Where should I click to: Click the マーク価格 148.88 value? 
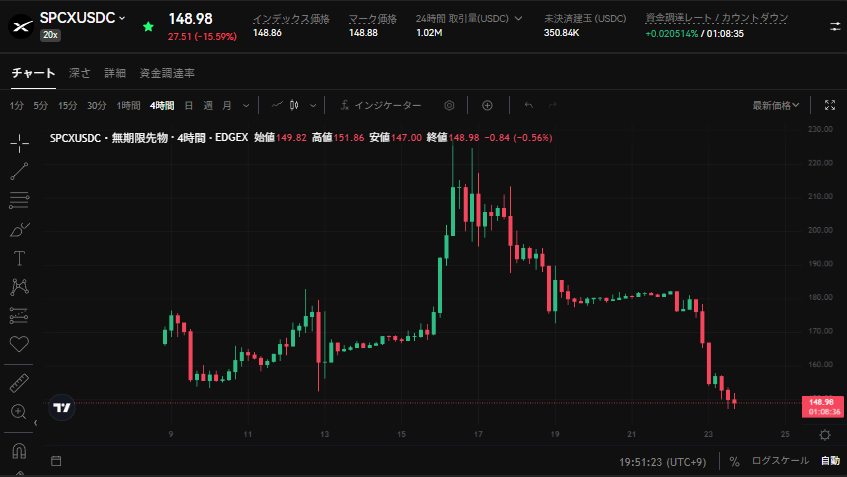[363, 33]
